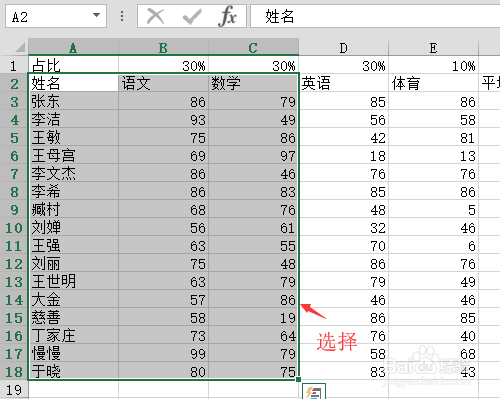Click 王强's 体育 score 6
The width and height of the screenshot is (500, 399).
[x=433, y=245]
